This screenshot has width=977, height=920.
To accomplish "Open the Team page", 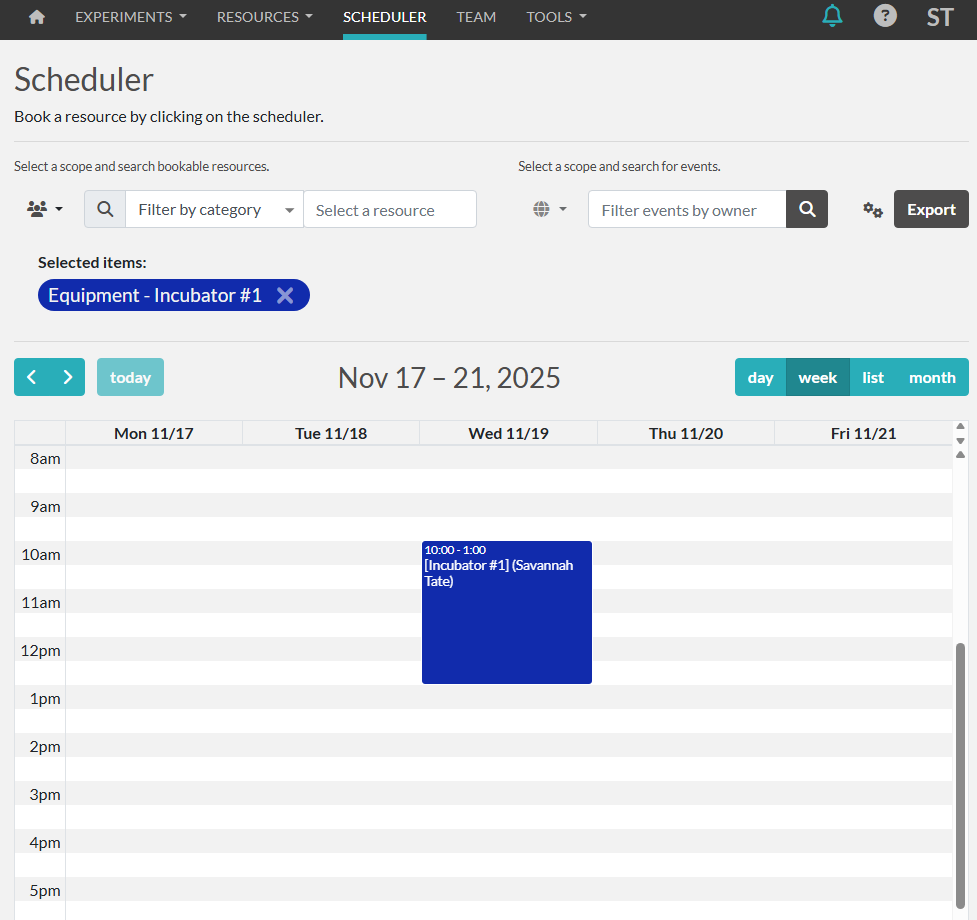I will click(x=476, y=17).
